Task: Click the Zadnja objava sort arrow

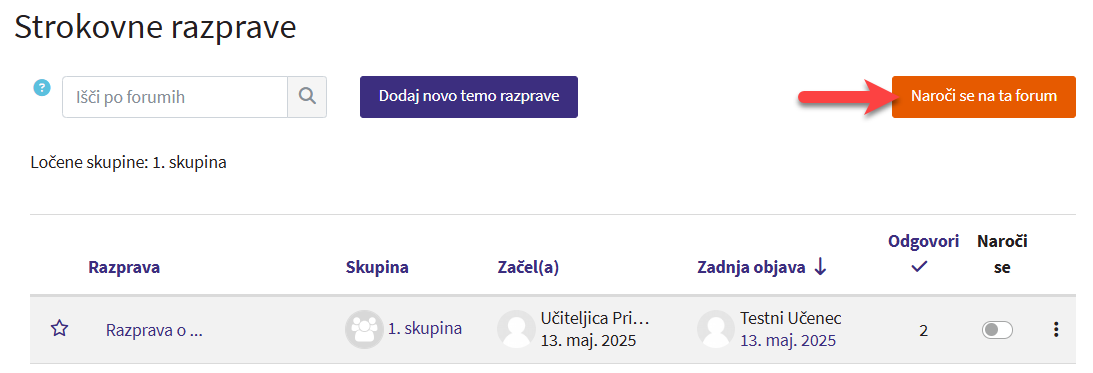Action: (x=820, y=267)
